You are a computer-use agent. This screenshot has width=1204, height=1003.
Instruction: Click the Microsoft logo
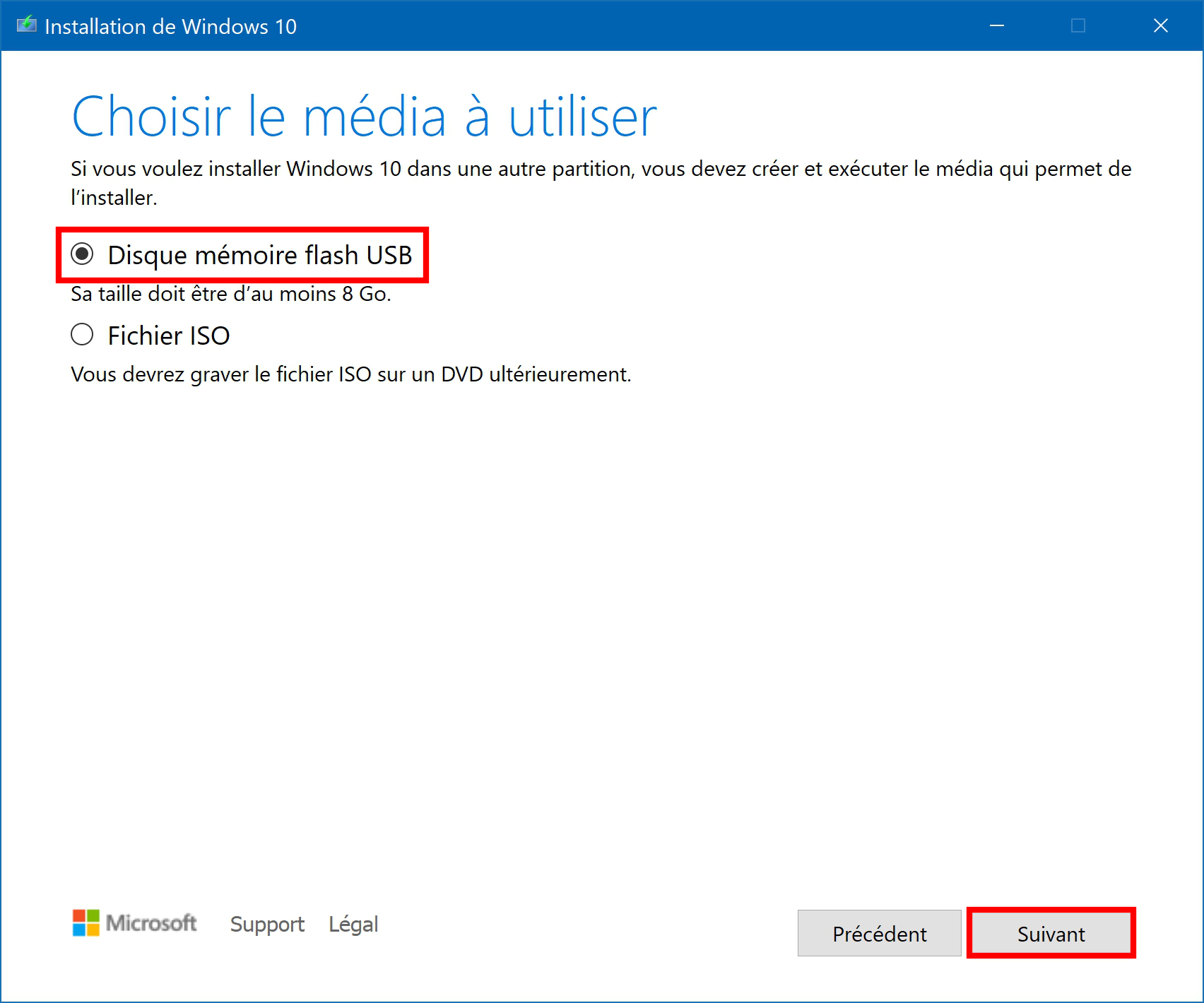(x=135, y=923)
